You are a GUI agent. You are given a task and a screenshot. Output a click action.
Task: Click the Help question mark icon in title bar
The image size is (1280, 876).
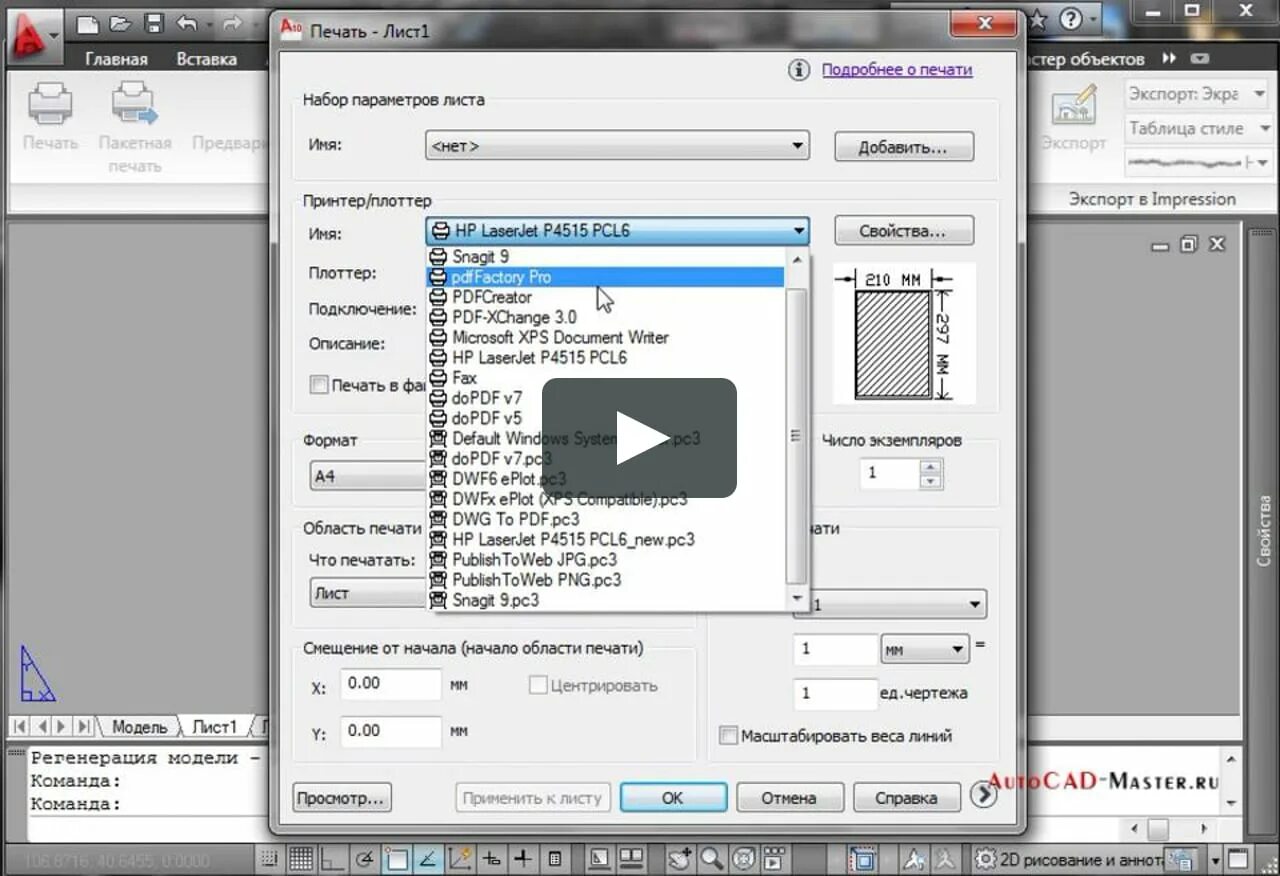1071,19
